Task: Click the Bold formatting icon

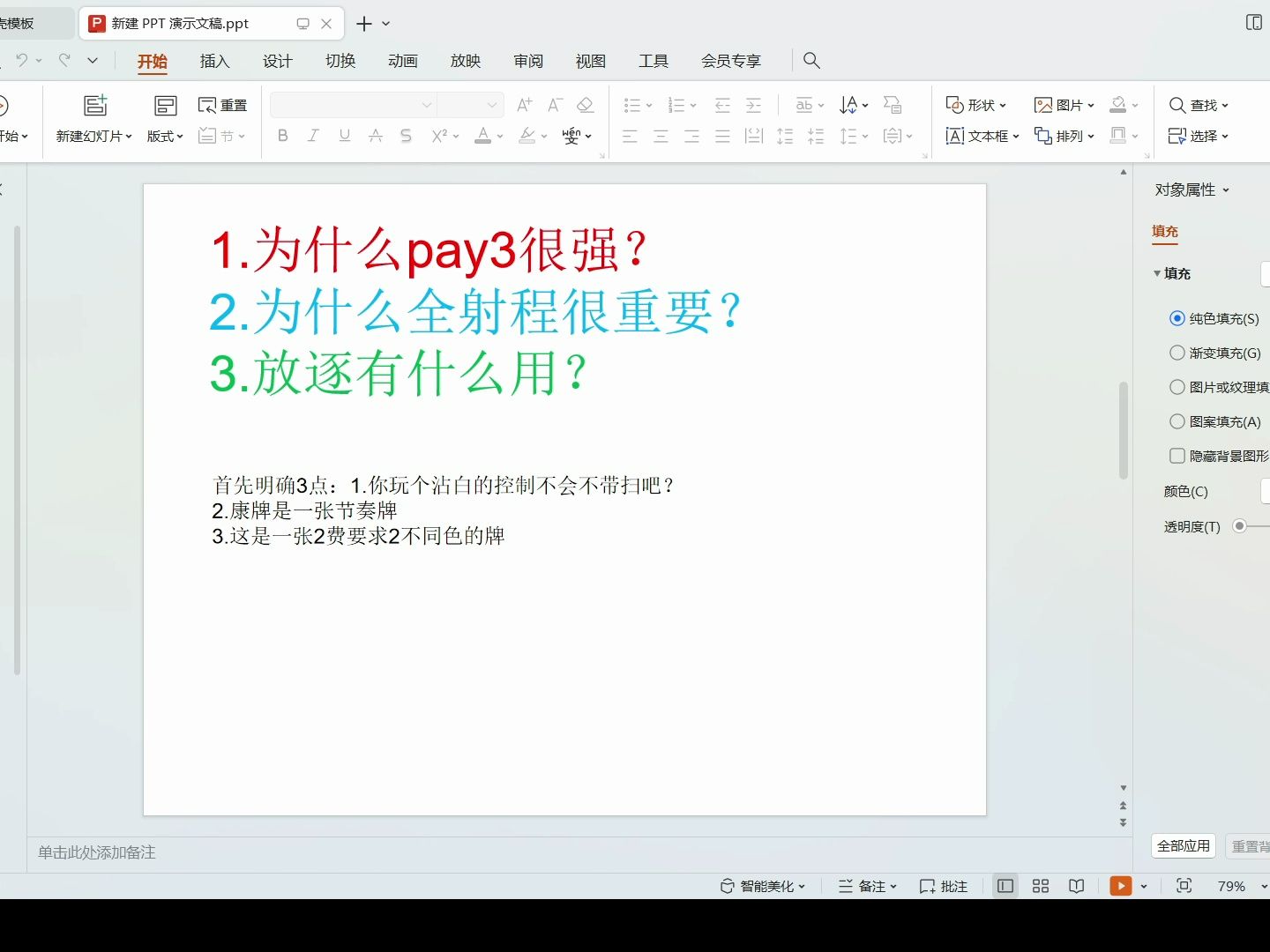Action: point(282,136)
